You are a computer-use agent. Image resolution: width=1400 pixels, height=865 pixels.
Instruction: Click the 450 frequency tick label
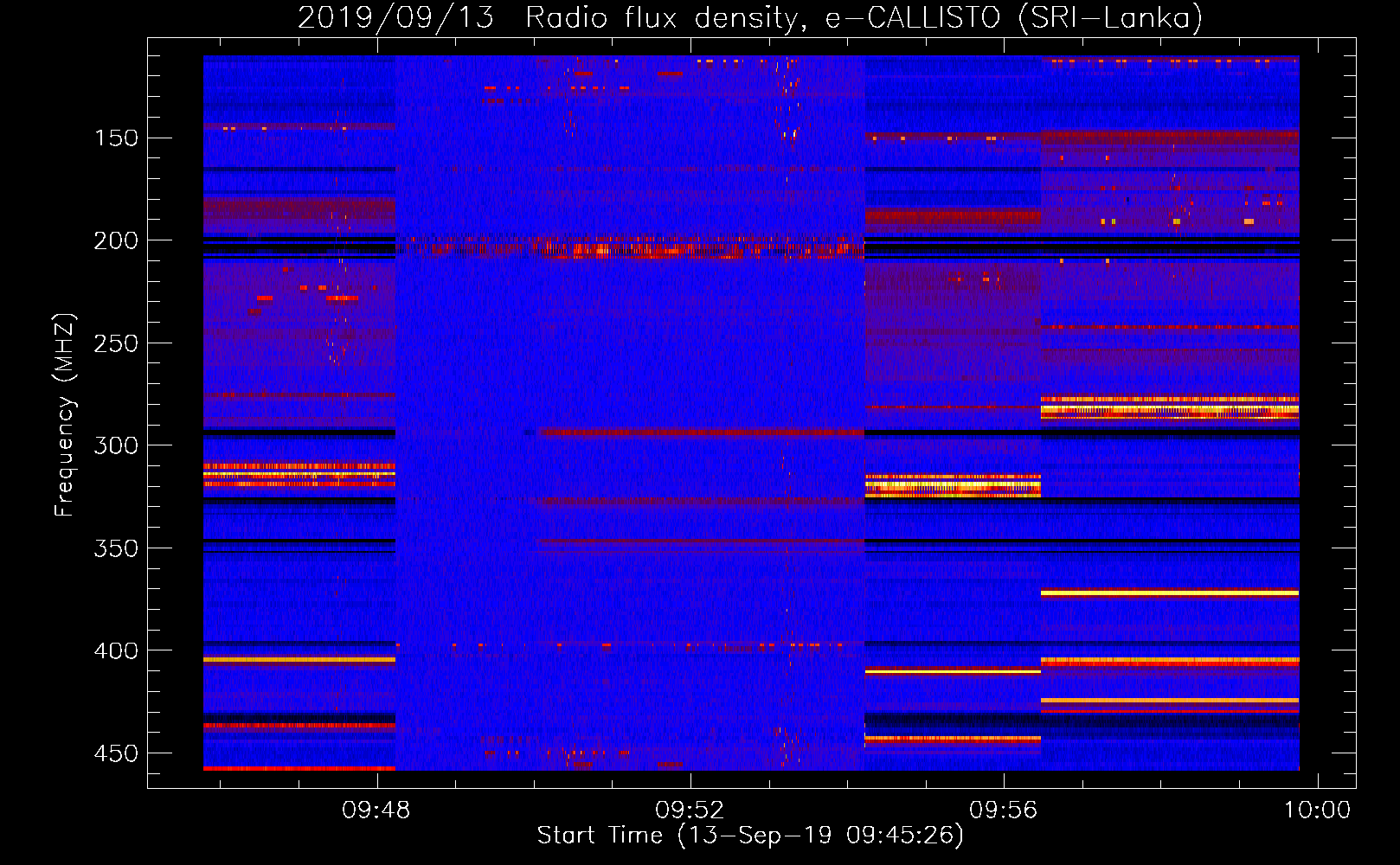coord(116,753)
